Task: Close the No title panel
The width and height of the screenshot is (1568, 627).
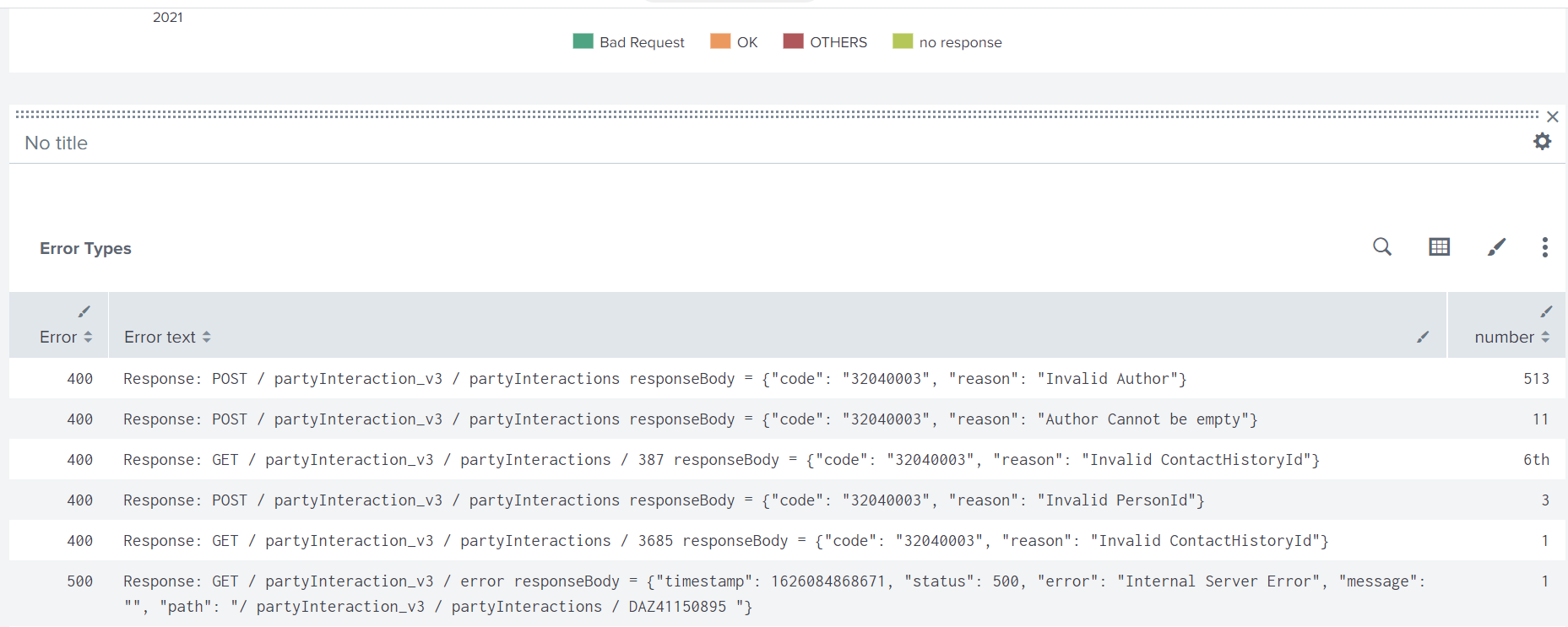Action: pyautogui.click(x=1552, y=116)
